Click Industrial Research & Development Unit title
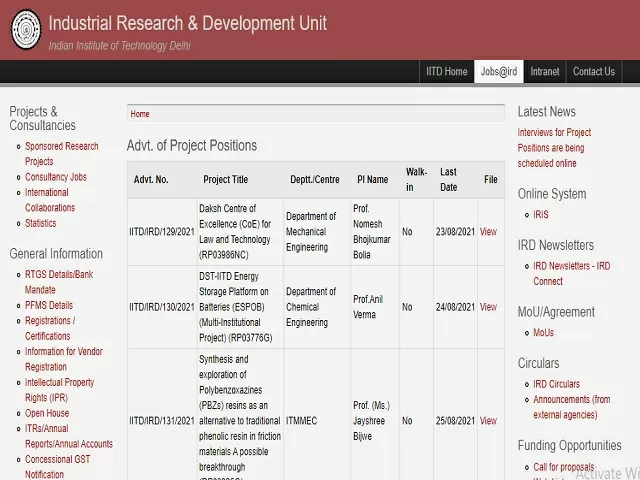 188,23
